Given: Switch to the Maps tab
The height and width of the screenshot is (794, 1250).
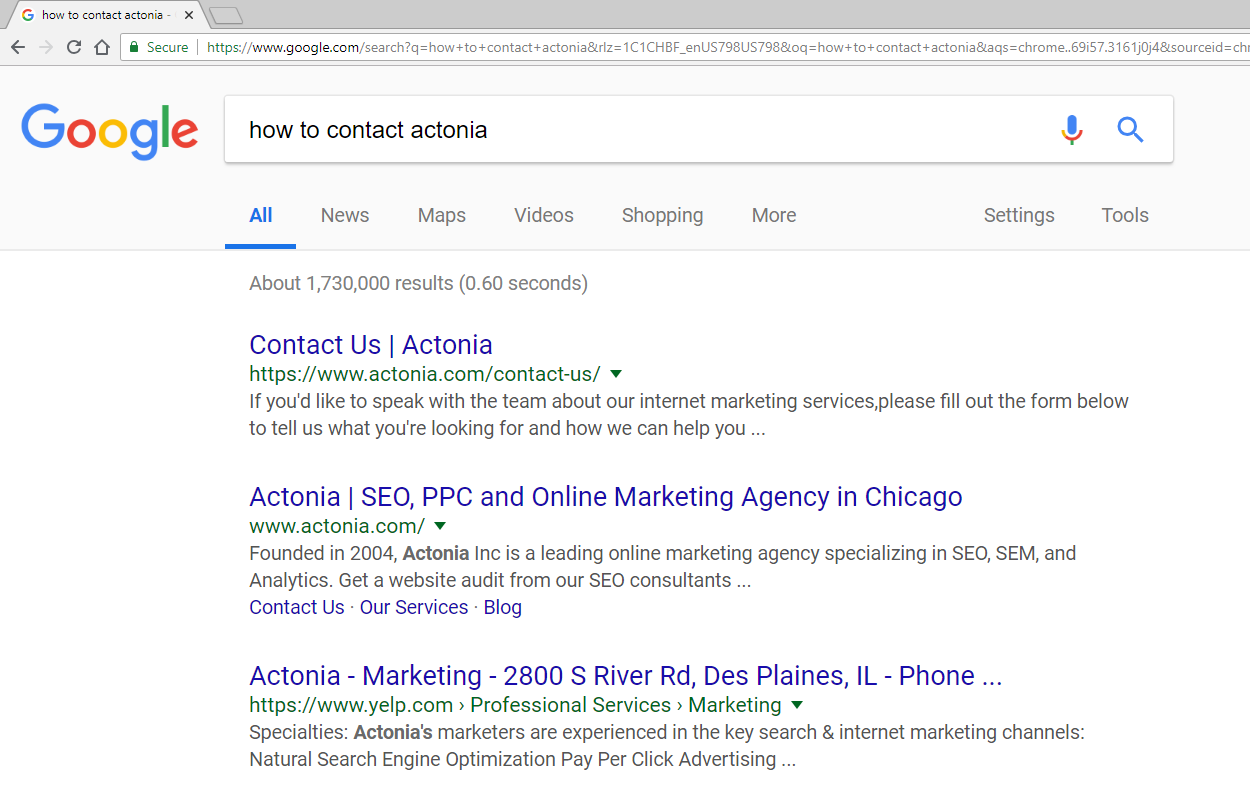Looking at the screenshot, I should click(x=442, y=215).
